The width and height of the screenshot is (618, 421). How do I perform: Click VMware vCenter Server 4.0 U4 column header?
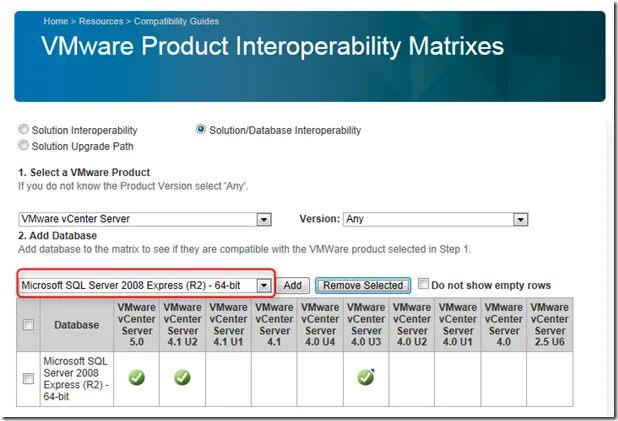click(x=320, y=325)
